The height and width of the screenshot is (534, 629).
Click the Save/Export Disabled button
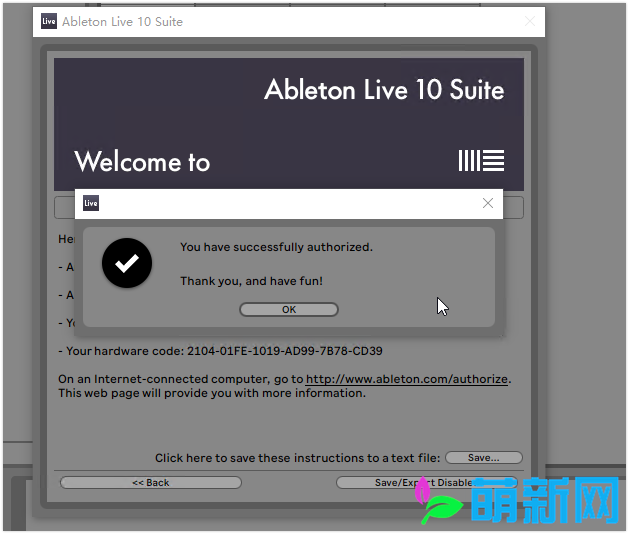click(426, 483)
